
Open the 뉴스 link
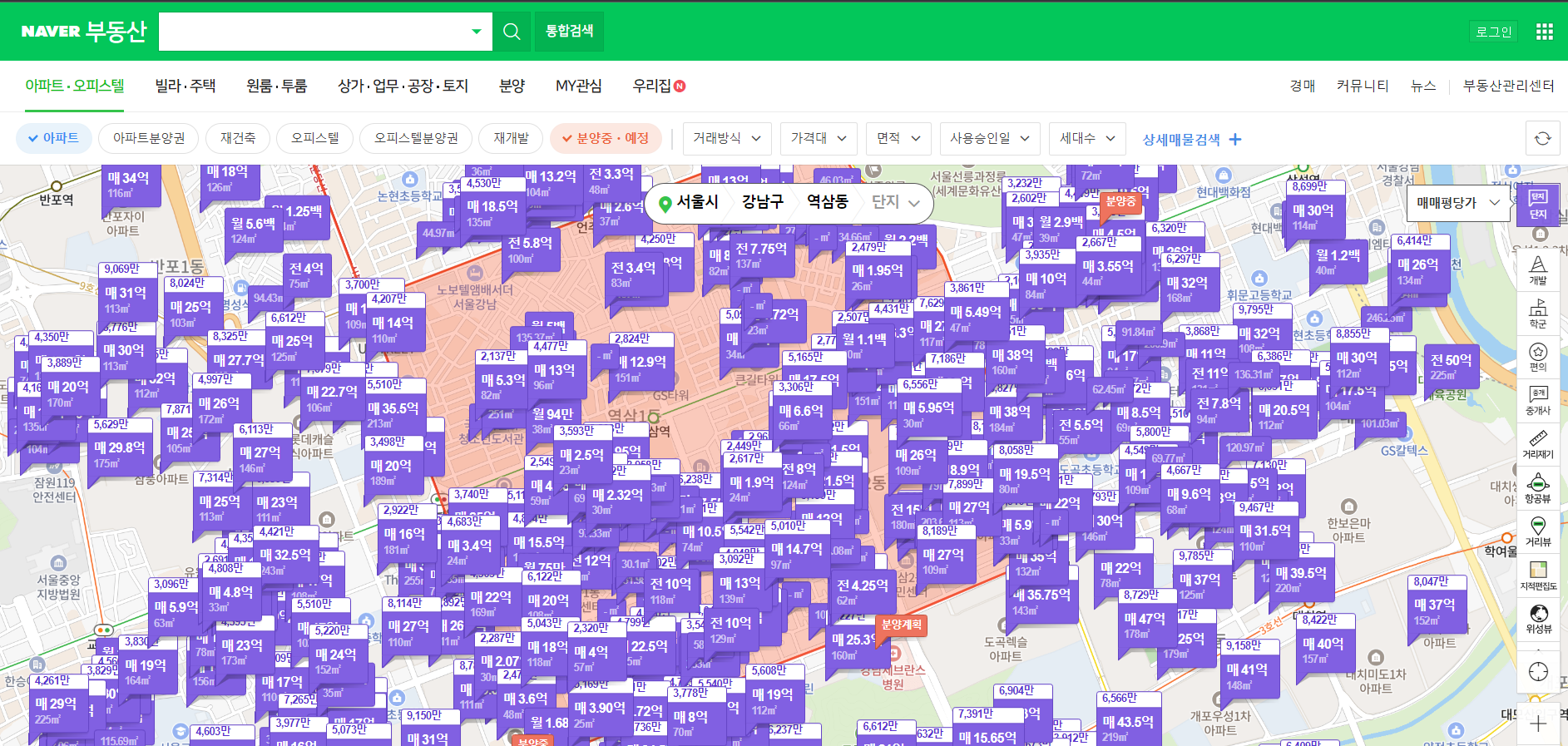tap(1423, 86)
